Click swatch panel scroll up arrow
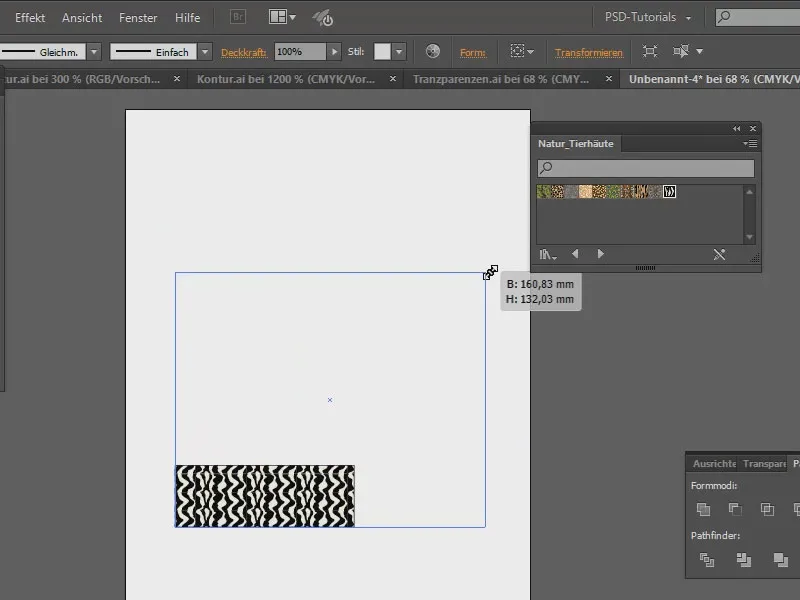Viewport: 800px width, 600px height. pos(749,192)
